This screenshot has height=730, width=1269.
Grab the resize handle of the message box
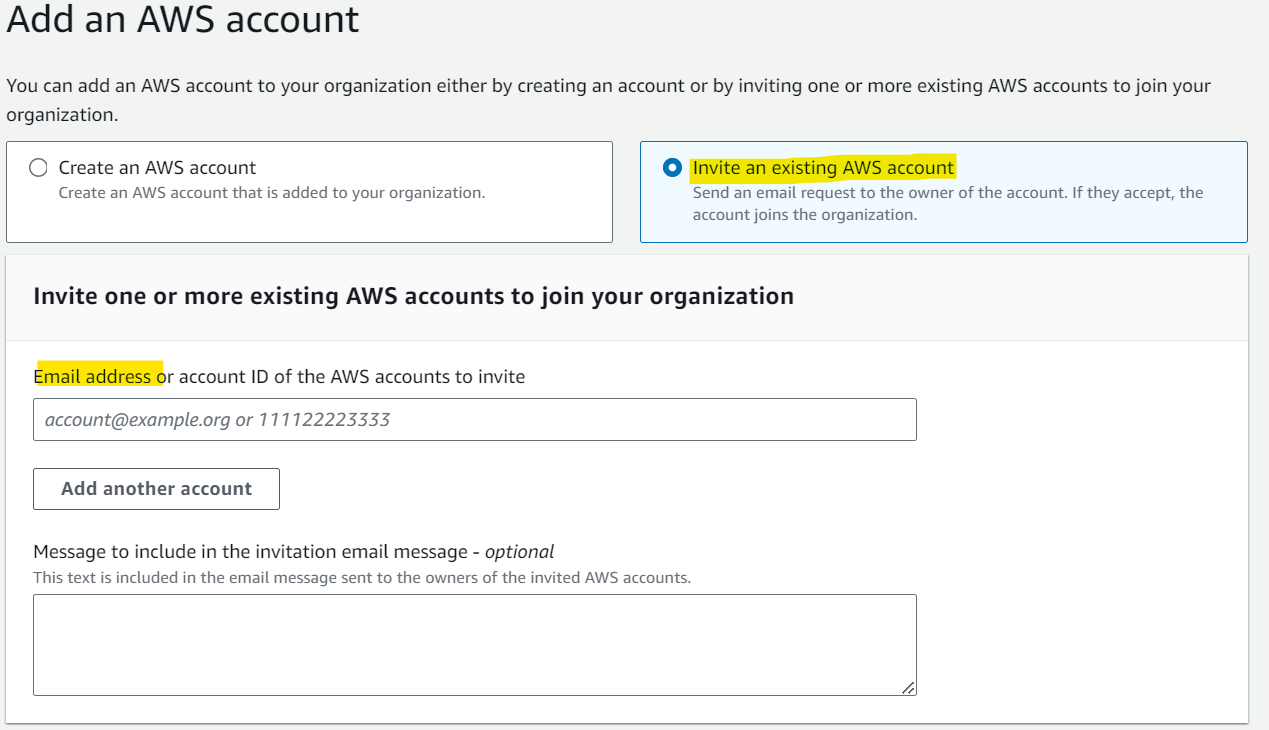point(908,687)
